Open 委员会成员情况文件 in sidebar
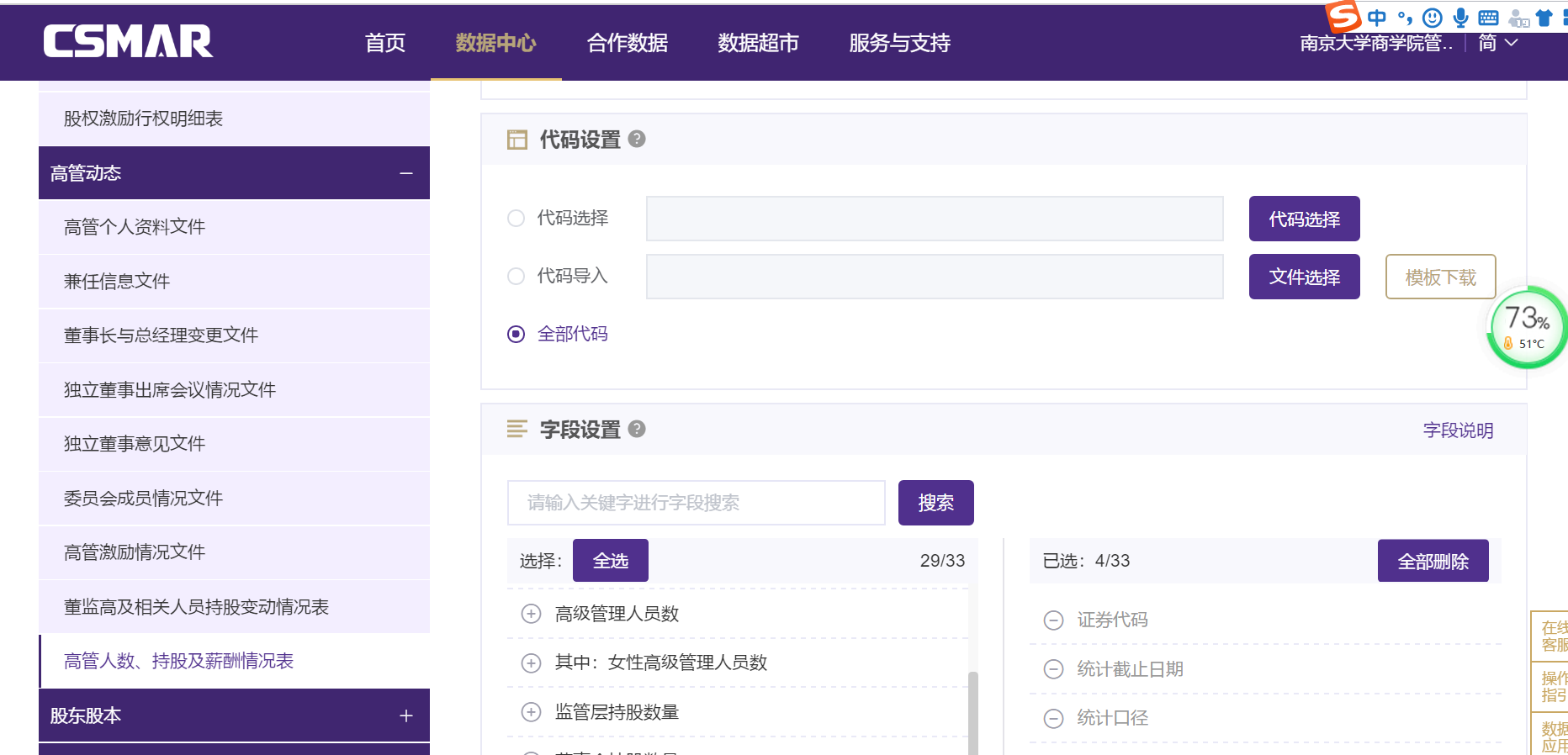The image size is (1568, 755). coord(234,499)
